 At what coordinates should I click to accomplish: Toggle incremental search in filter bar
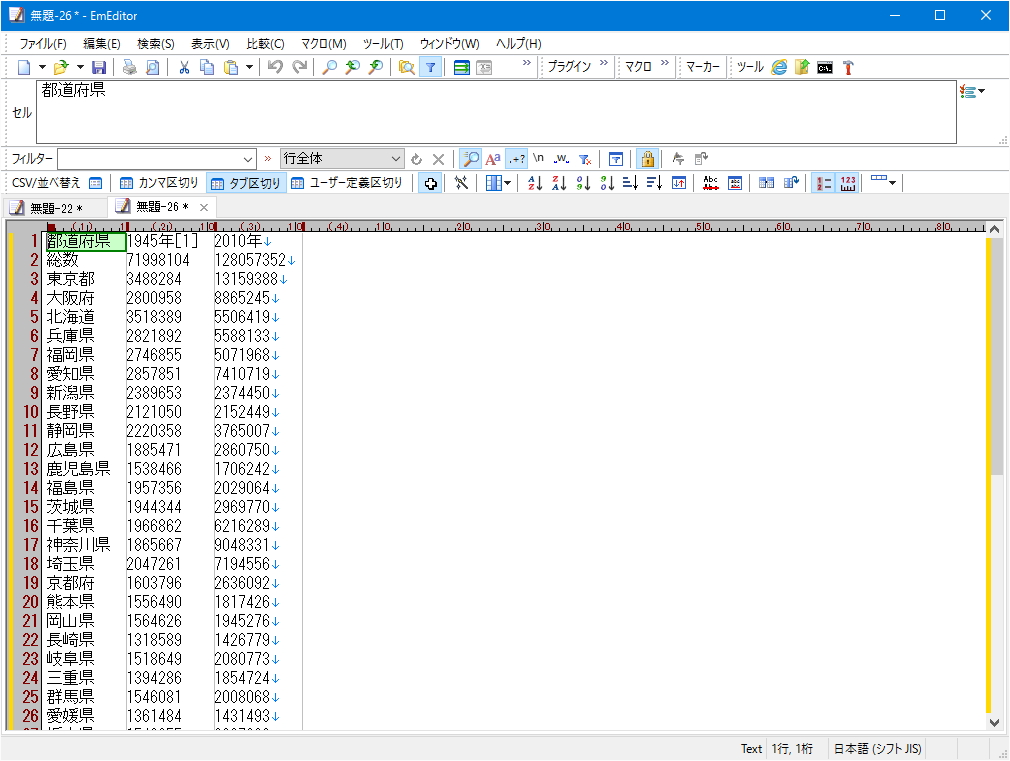click(x=471, y=159)
